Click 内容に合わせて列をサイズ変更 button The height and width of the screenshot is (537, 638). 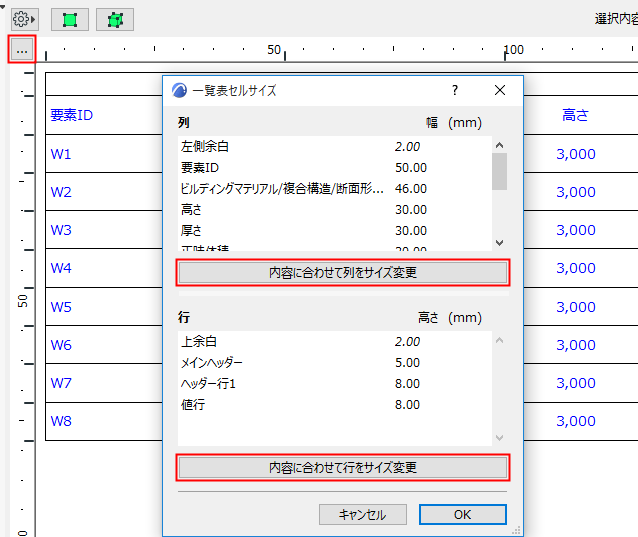coord(343,273)
